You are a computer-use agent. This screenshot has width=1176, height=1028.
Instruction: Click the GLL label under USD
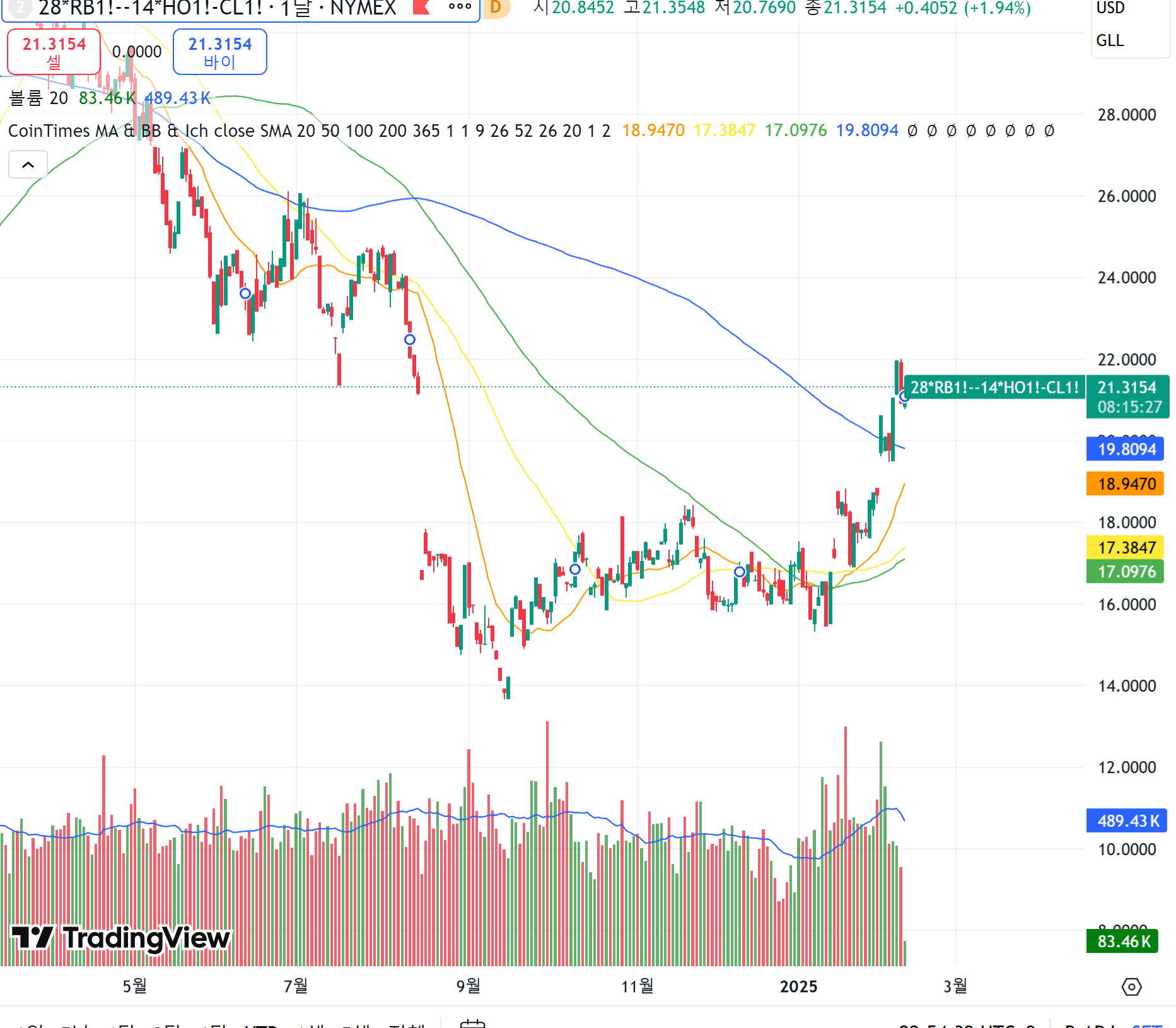point(1110,40)
